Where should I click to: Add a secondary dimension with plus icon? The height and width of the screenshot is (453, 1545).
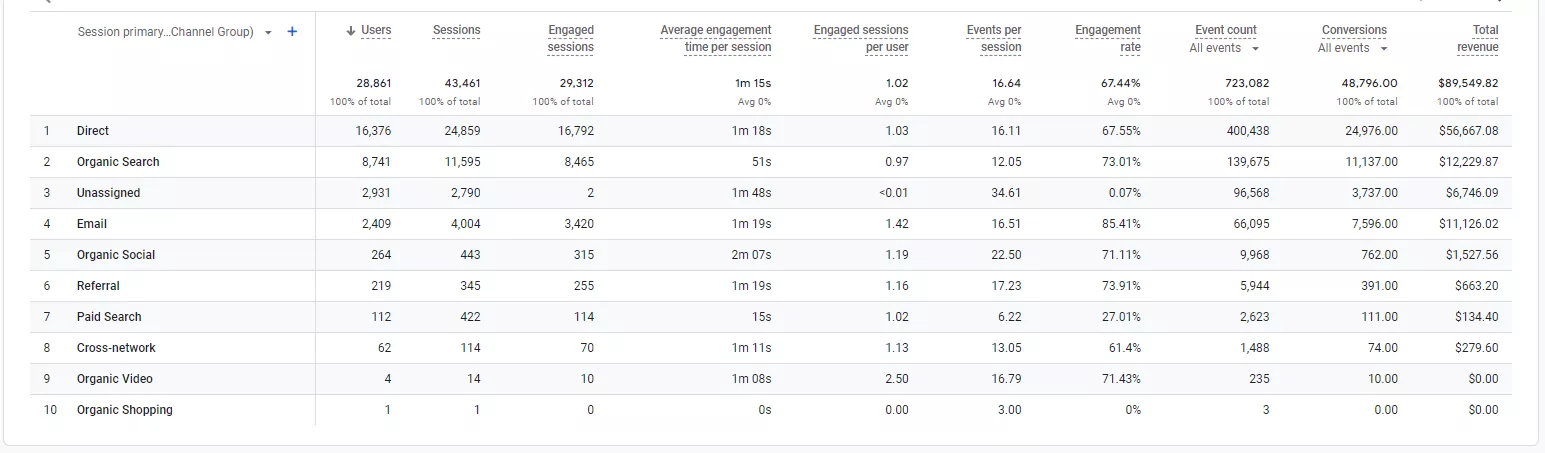tap(292, 32)
